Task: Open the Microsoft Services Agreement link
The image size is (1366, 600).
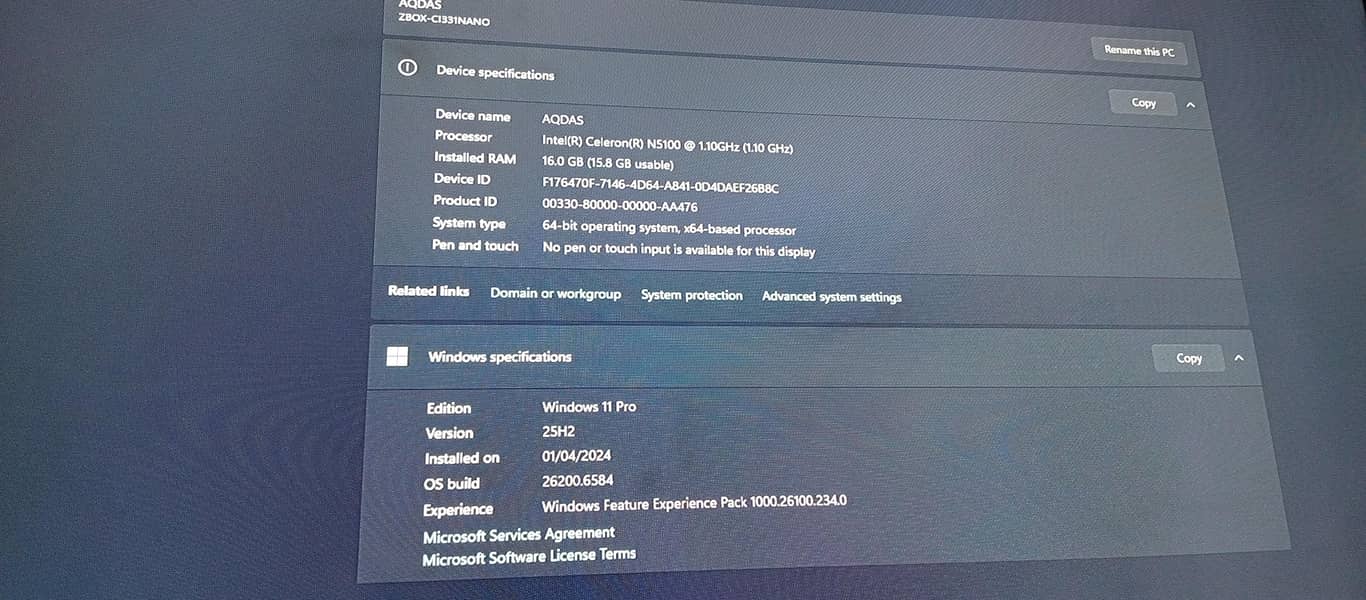Action: click(x=519, y=535)
